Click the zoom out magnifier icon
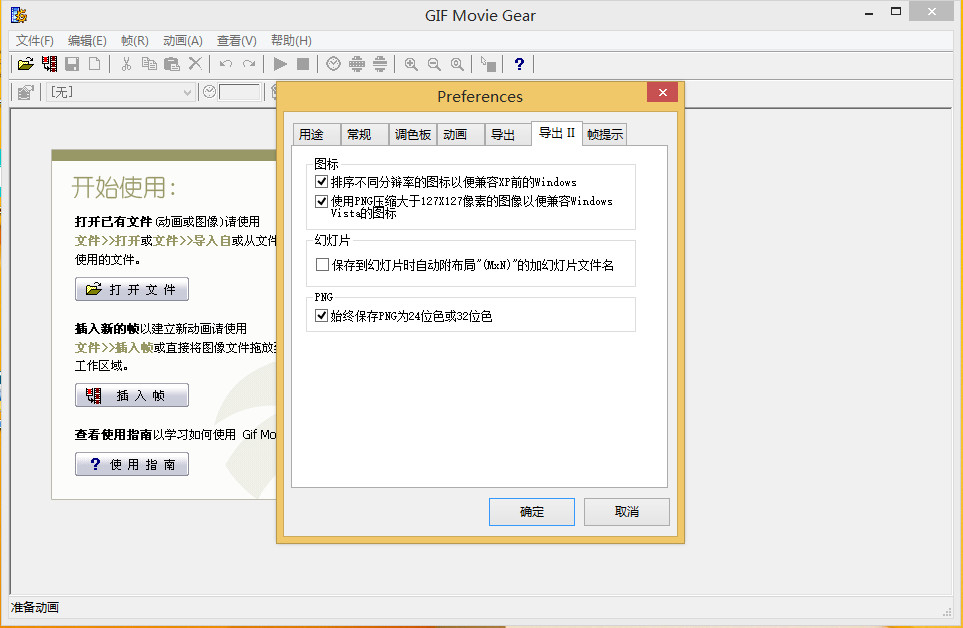This screenshot has width=963, height=628. tap(434, 64)
